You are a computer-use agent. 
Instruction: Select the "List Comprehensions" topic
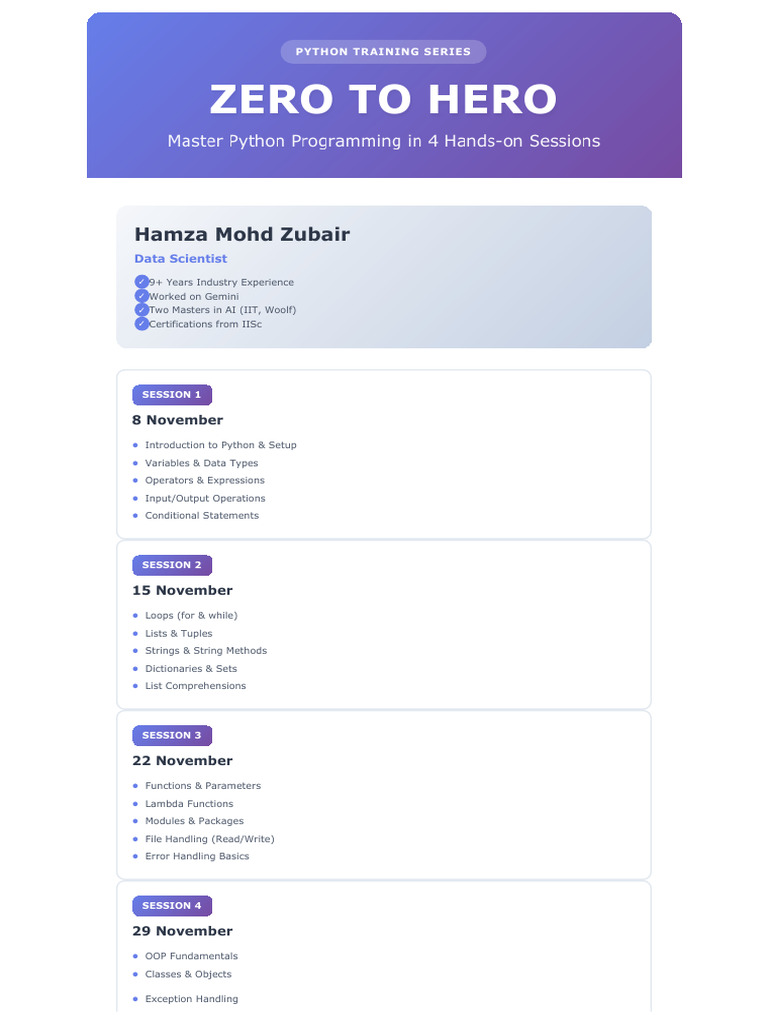195,686
